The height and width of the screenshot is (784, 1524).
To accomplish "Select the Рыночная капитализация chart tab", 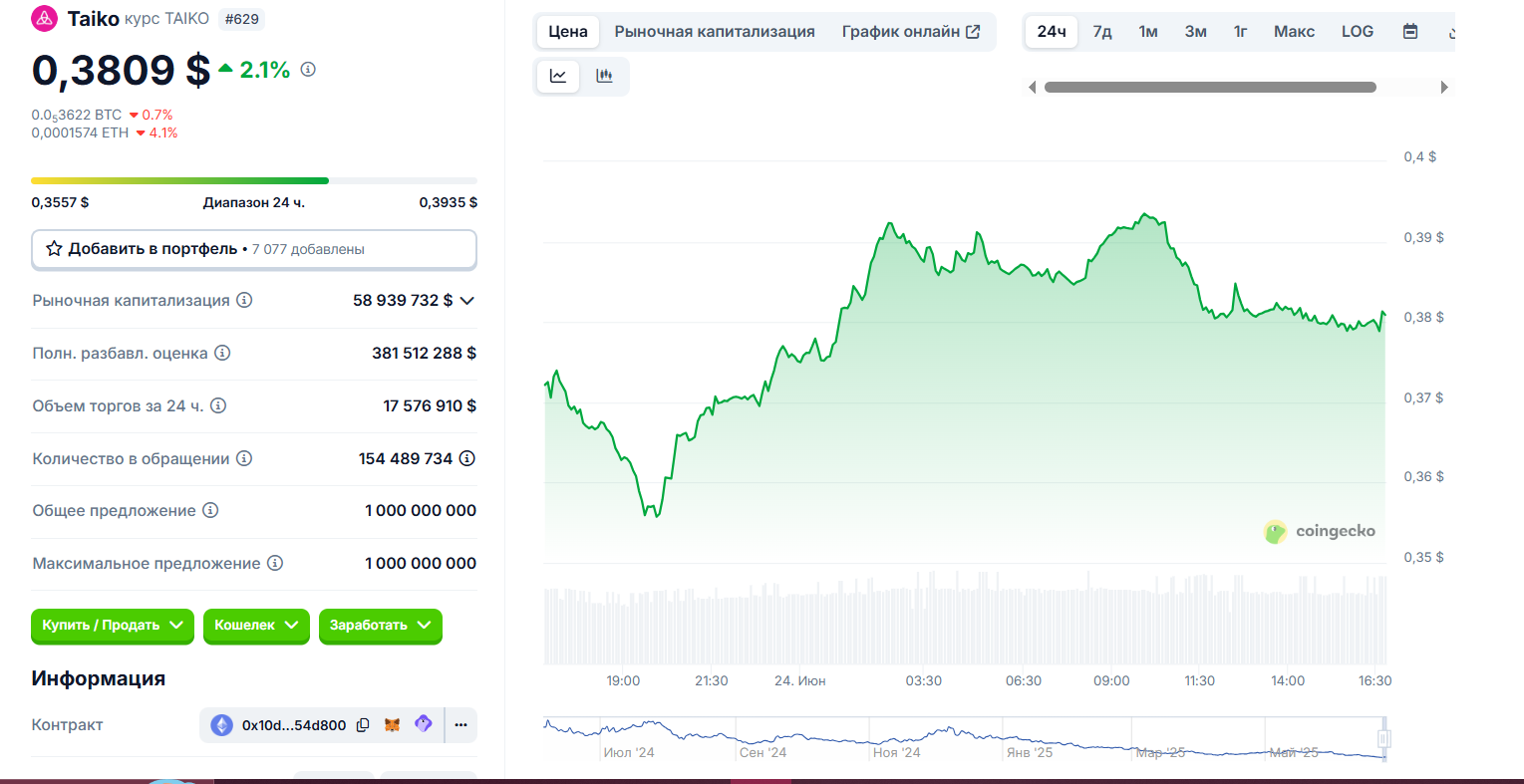I will coord(715,32).
